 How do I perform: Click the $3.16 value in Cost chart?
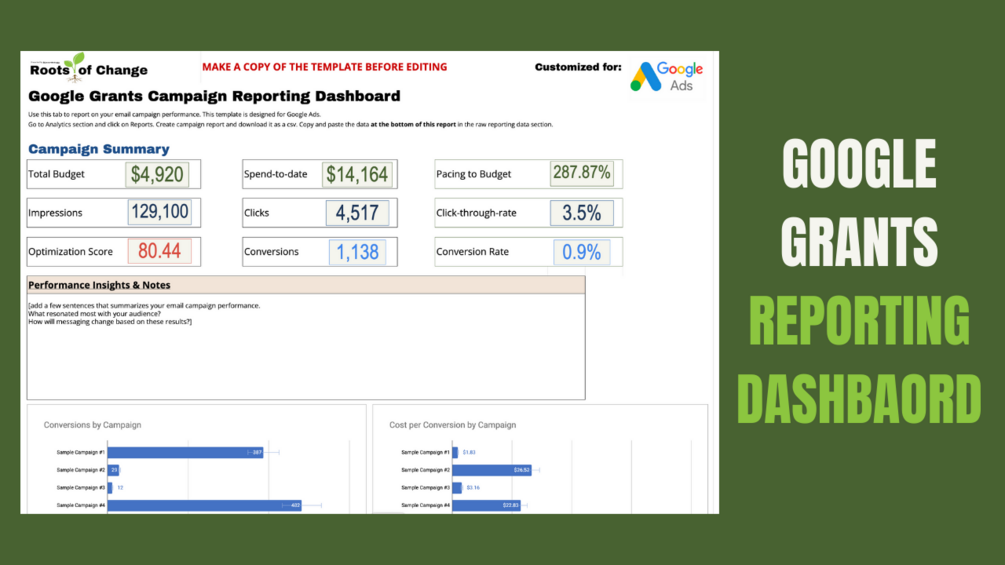(473, 487)
